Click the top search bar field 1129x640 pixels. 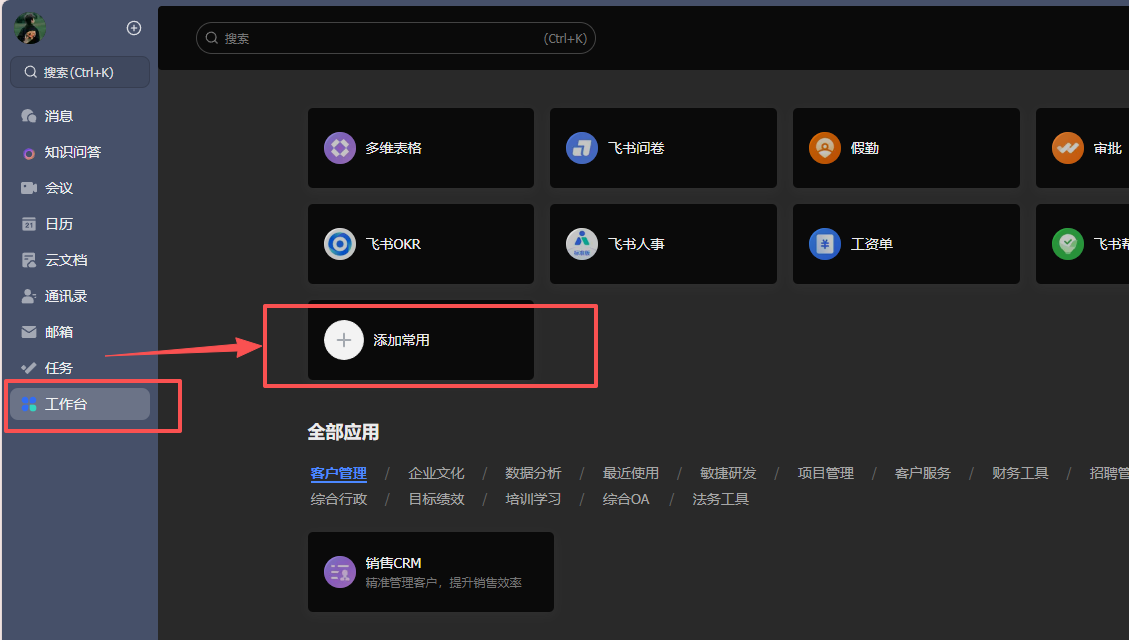pos(395,38)
